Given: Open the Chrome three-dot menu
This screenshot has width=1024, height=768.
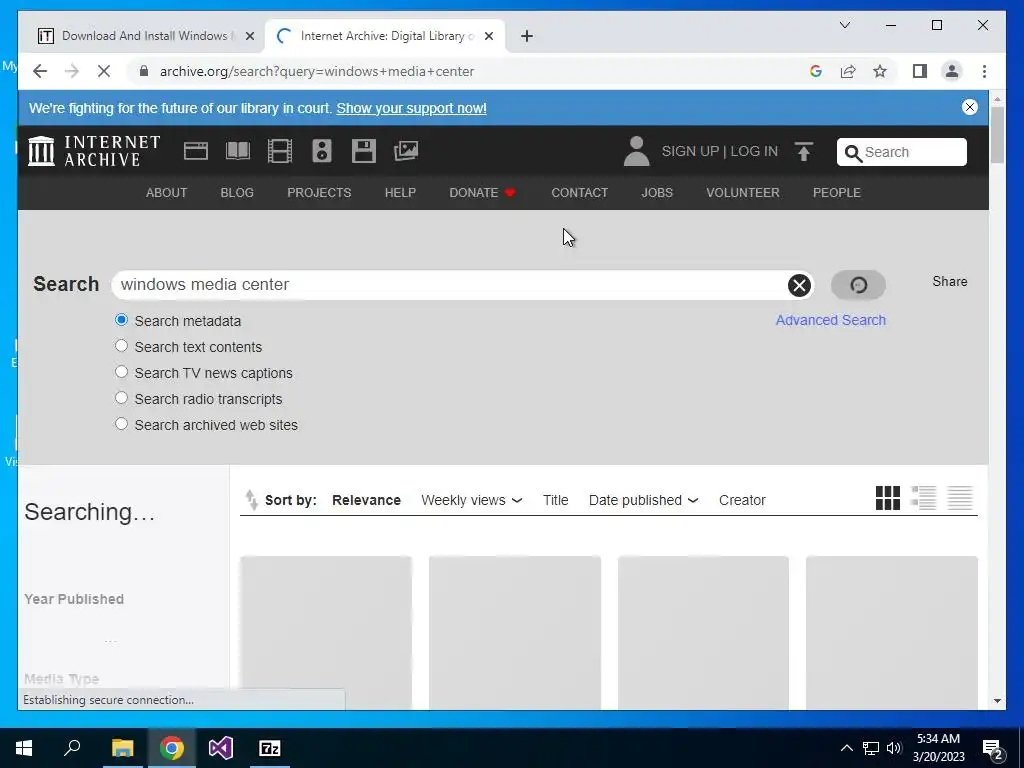Looking at the screenshot, I should click(984, 71).
